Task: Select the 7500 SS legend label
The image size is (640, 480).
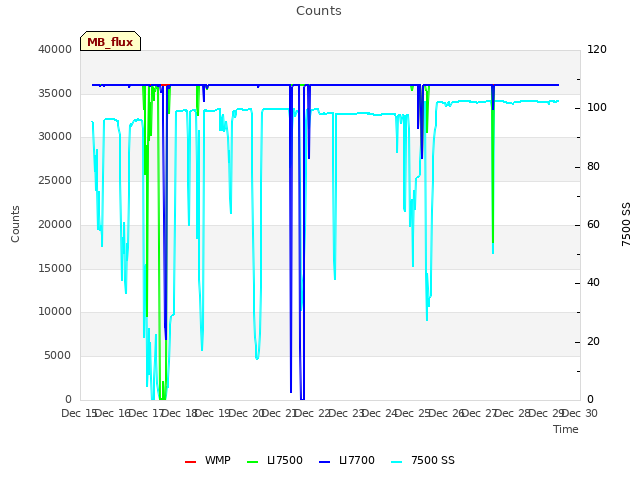Action: click(x=433, y=460)
